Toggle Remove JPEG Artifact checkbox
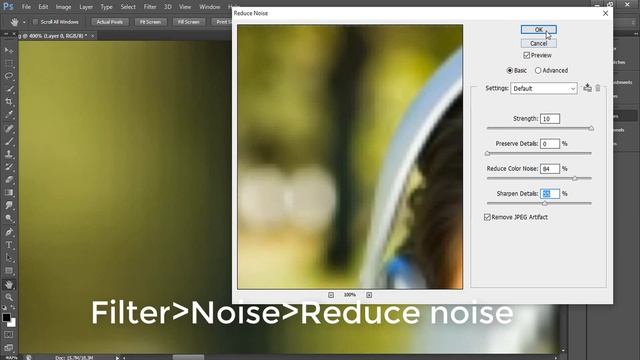This screenshot has height=360, width=640. point(487,217)
